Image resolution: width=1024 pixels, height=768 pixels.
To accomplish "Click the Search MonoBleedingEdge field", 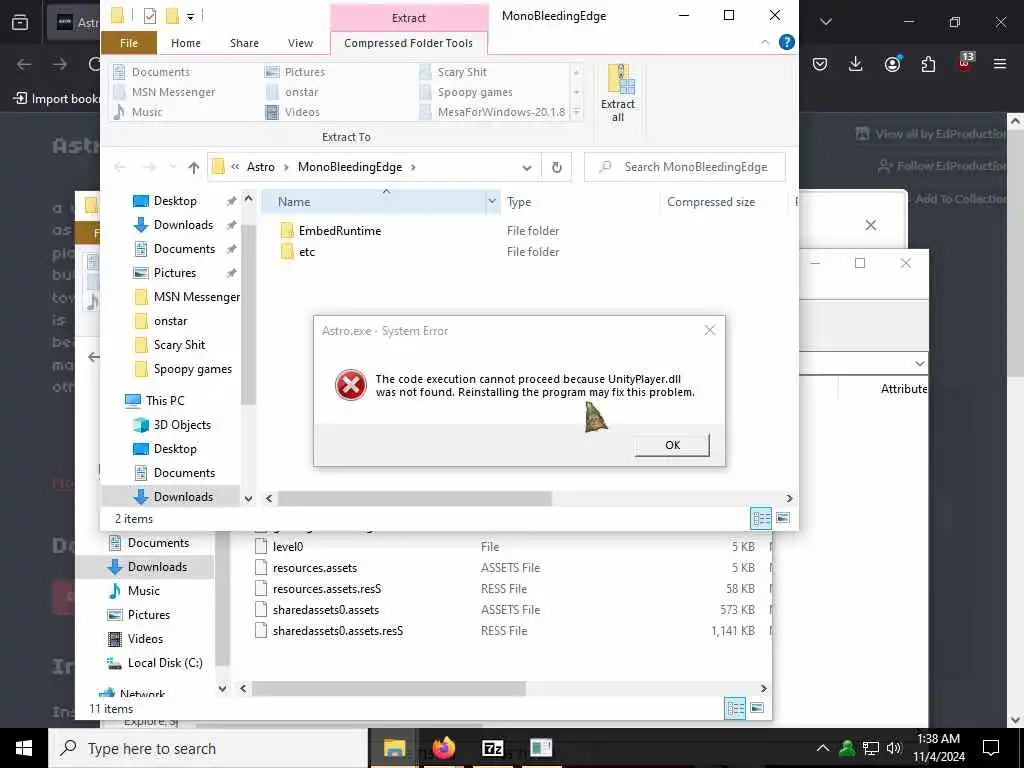I will (684, 167).
